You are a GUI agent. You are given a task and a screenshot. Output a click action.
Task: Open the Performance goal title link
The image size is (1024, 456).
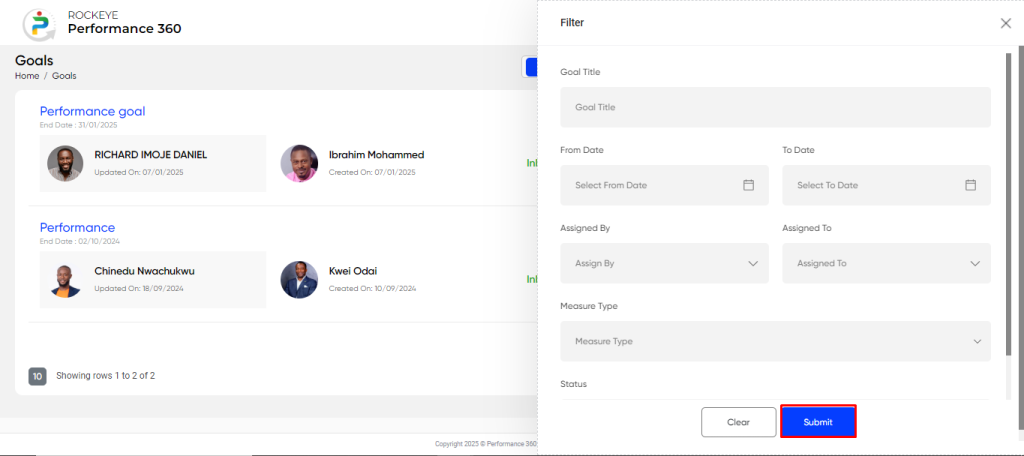[92, 111]
